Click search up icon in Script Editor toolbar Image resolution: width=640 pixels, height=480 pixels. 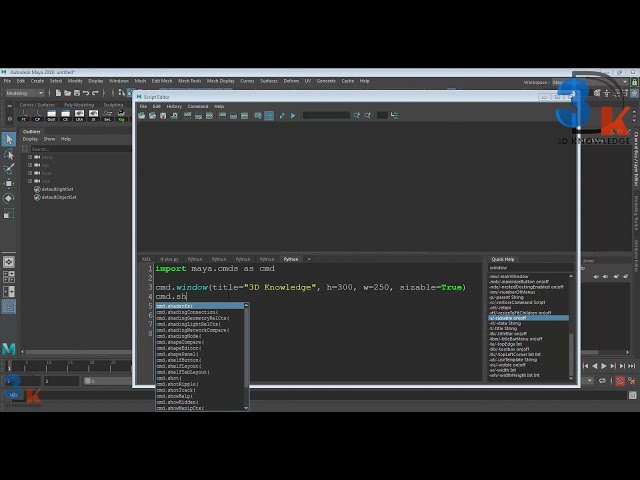point(367,116)
